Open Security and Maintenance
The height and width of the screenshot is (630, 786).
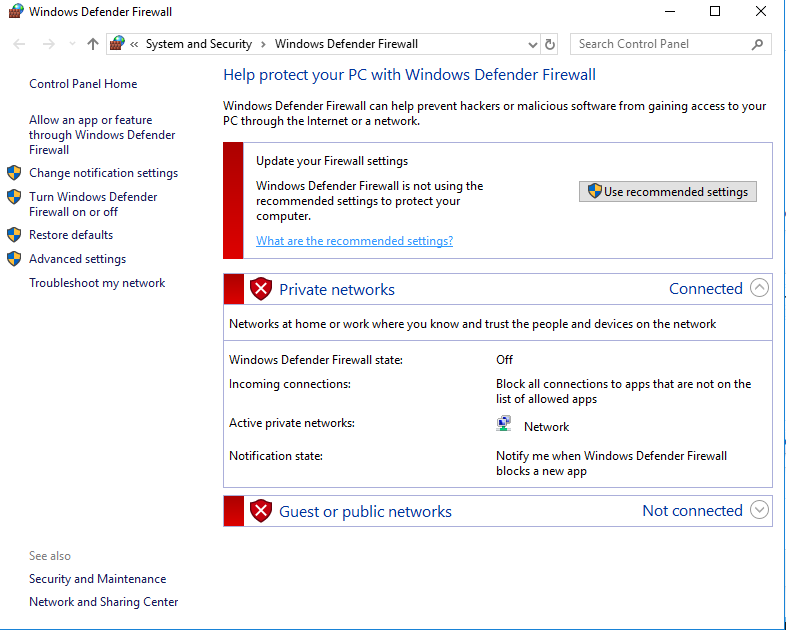click(x=98, y=579)
